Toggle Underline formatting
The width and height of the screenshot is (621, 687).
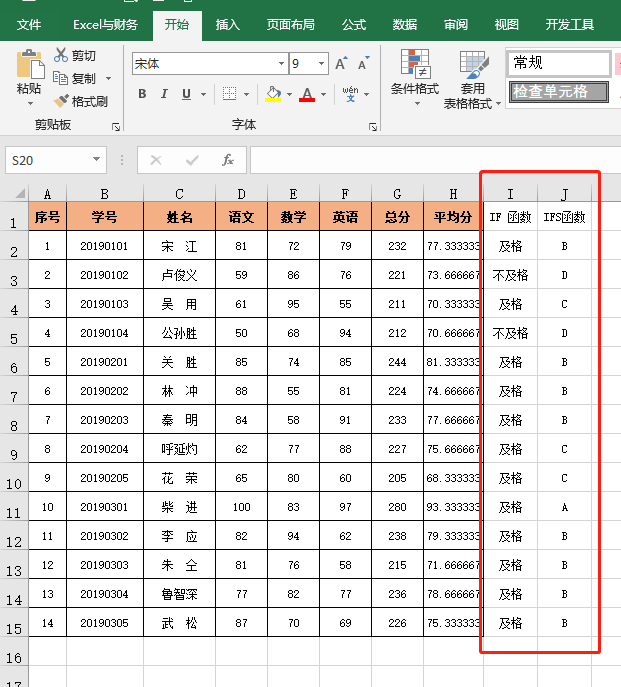[x=186, y=94]
